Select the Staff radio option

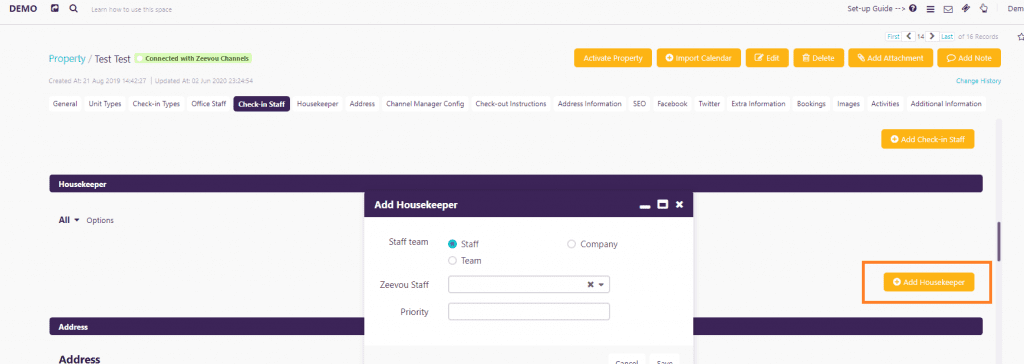(453, 244)
